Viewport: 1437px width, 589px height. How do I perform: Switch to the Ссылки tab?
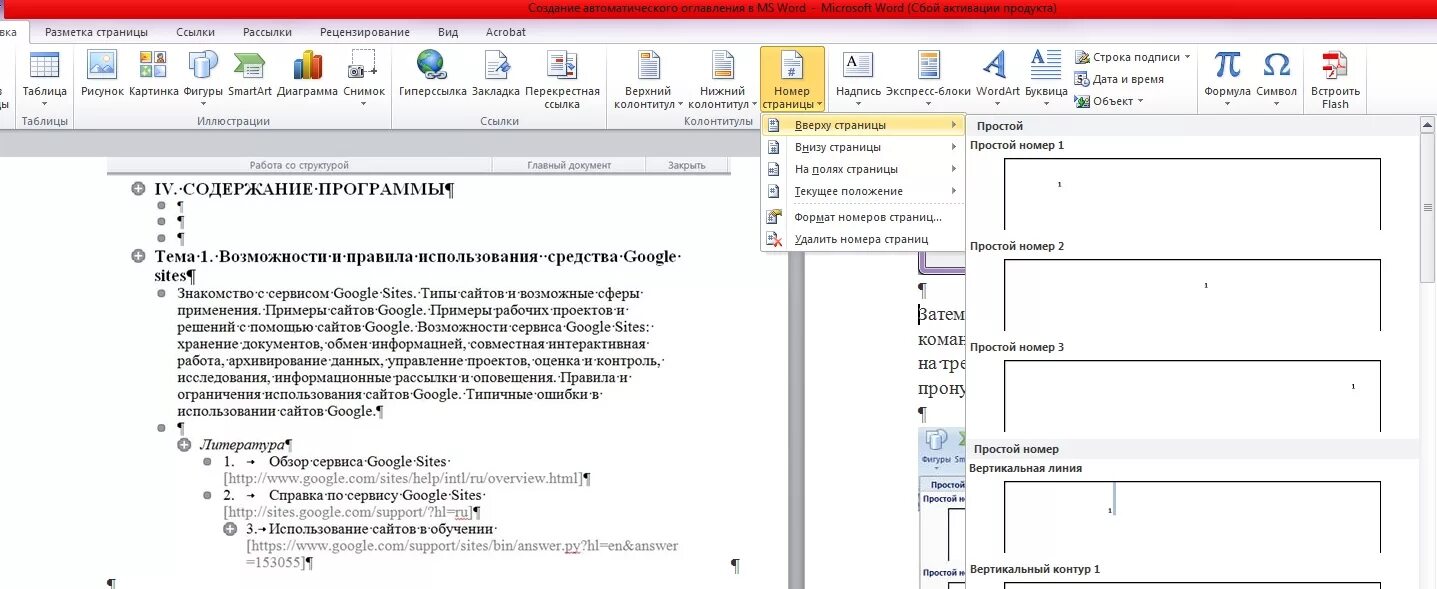pos(195,32)
